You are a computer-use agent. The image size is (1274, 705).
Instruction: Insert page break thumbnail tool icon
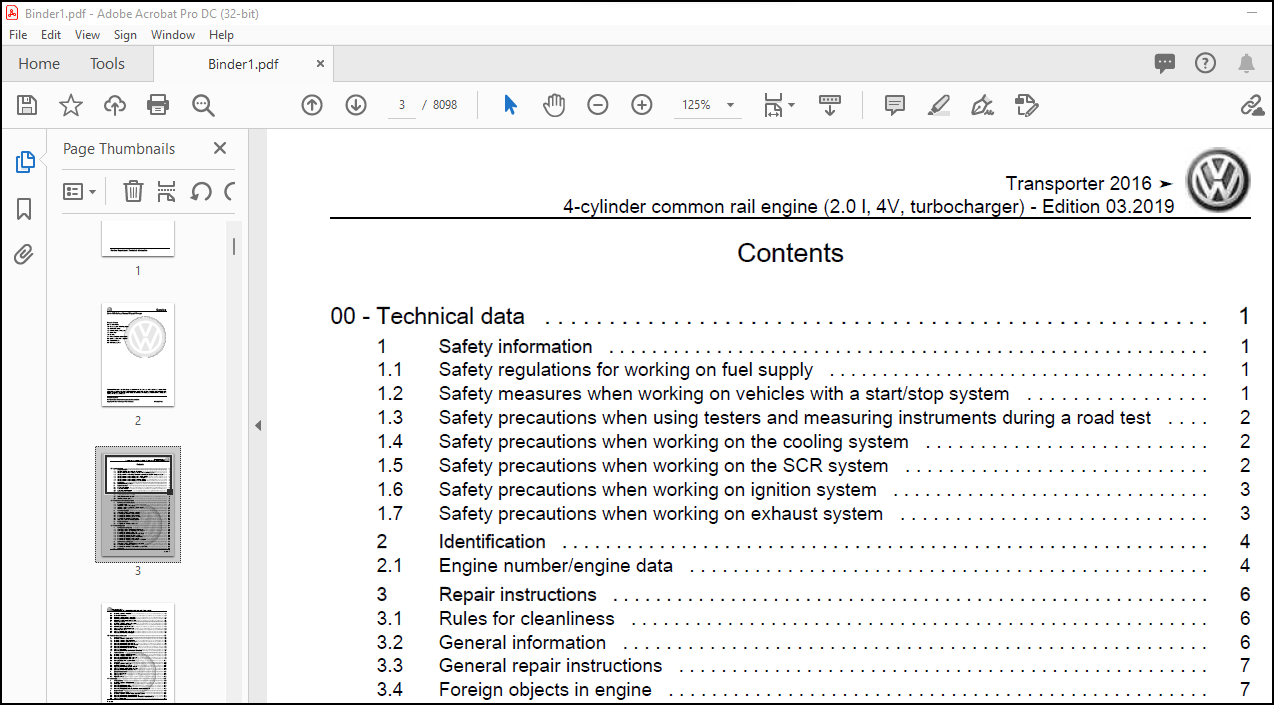[166, 191]
